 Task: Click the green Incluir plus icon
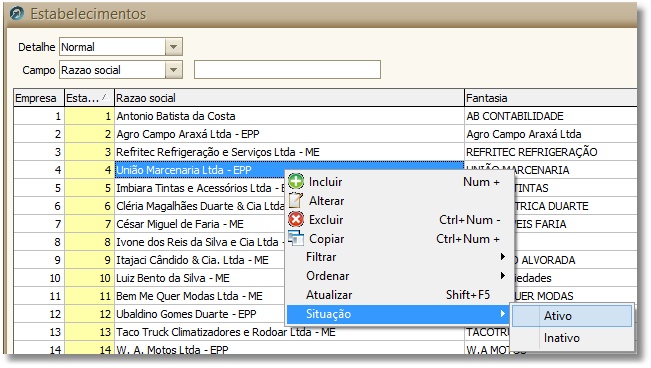296,182
